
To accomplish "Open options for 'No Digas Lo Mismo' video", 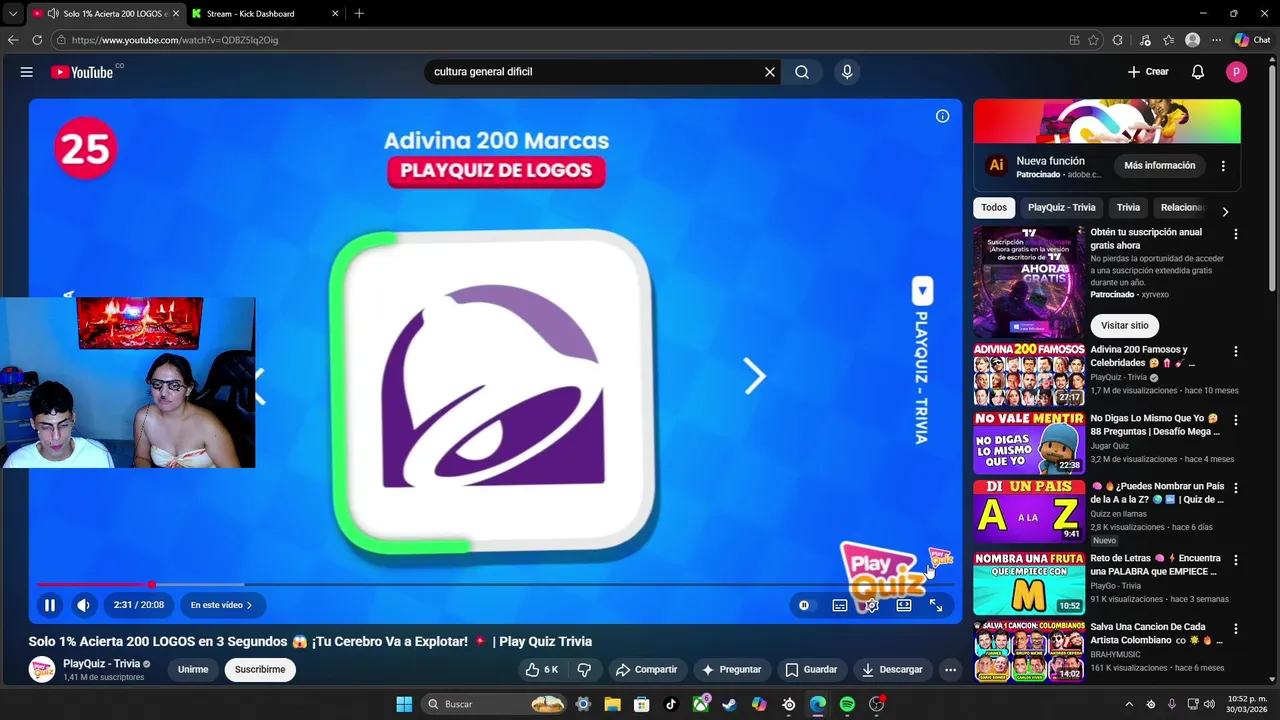I will coord(1235,420).
